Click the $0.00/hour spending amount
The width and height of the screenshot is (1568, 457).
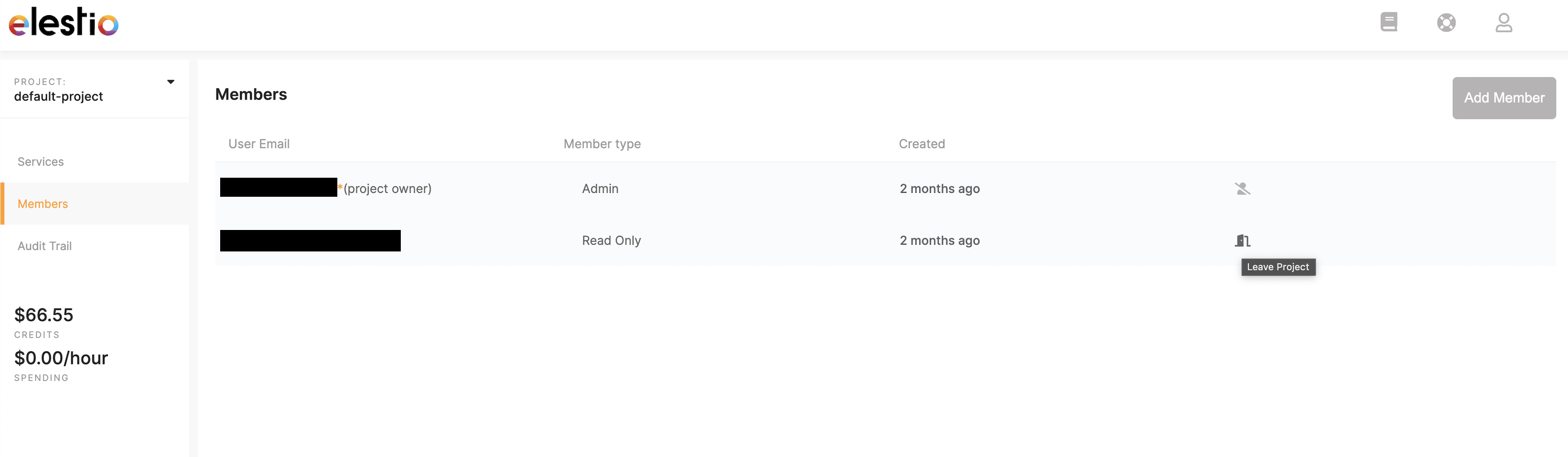click(61, 358)
